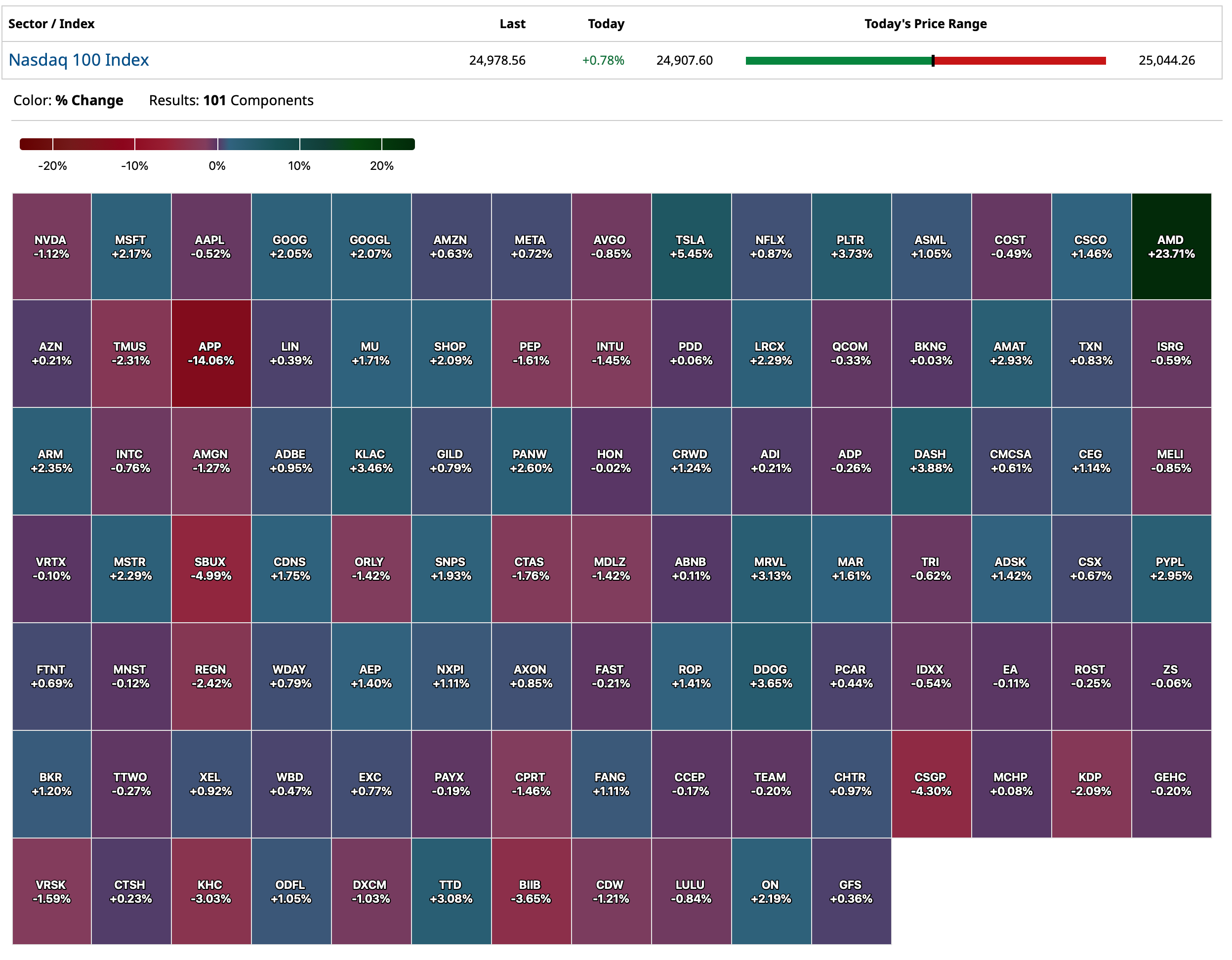Click the Today's Price Range marker bar
Viewport: 1232px width, 960px height.
[x=925, y=60]
